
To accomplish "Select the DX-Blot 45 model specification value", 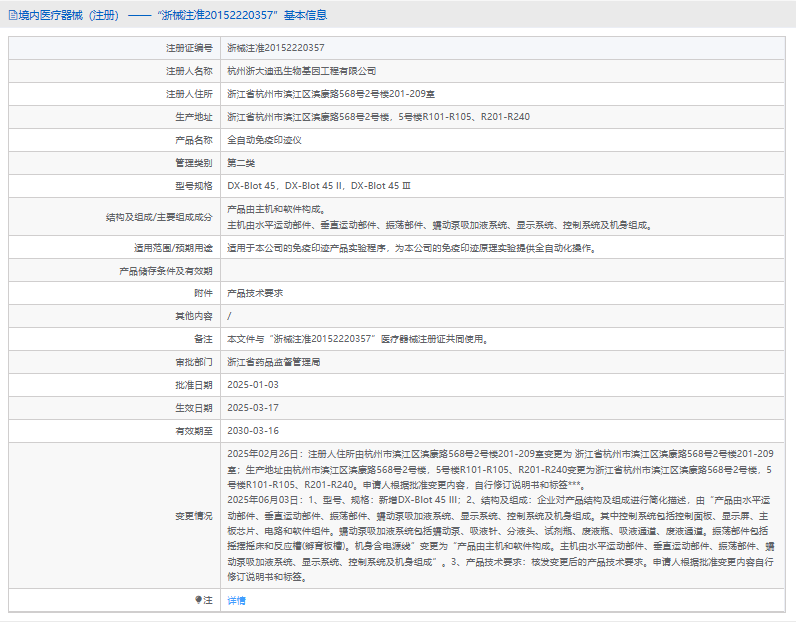I will [x=319, y=186].
